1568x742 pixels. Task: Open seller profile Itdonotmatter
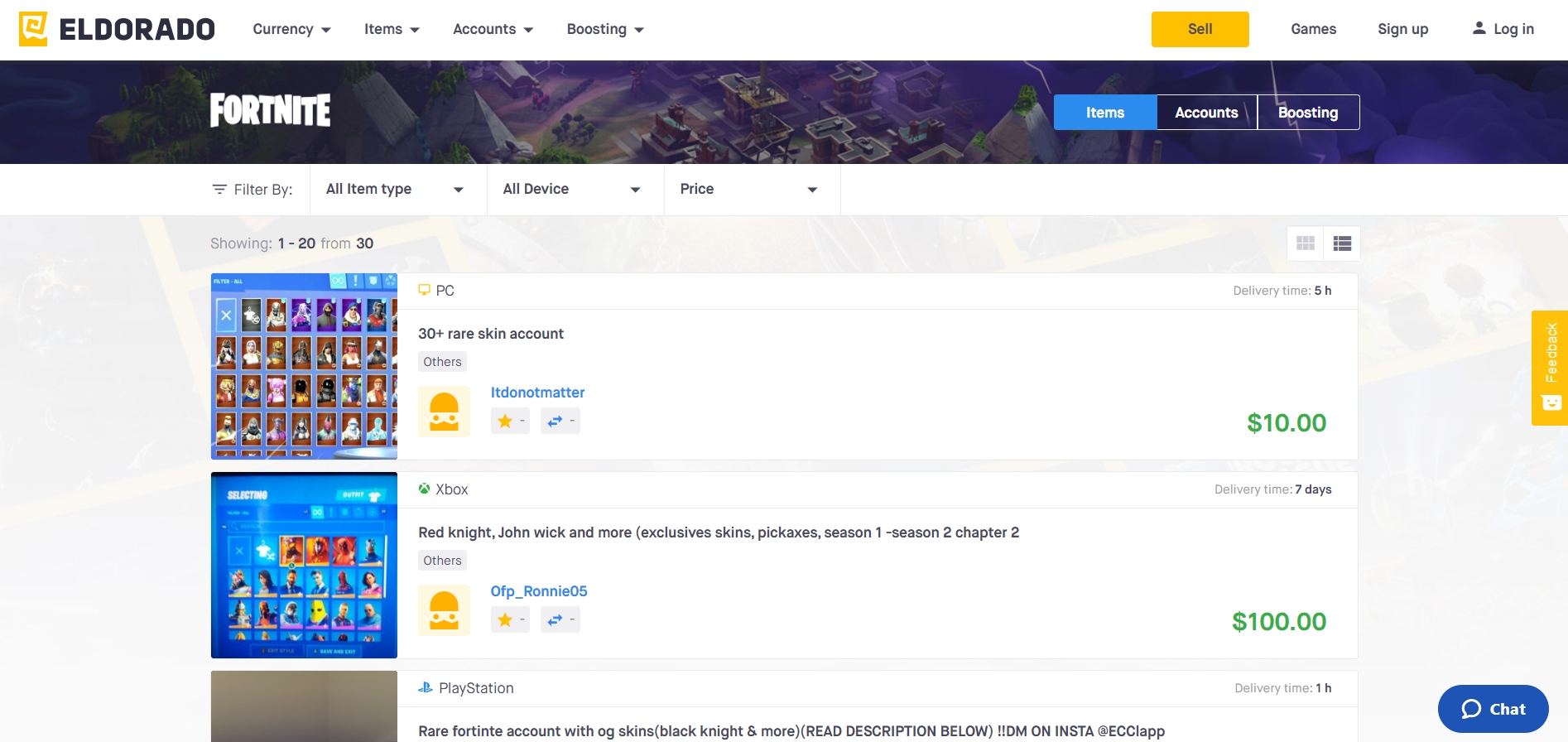pyautogui.click(x=537, y=393)
